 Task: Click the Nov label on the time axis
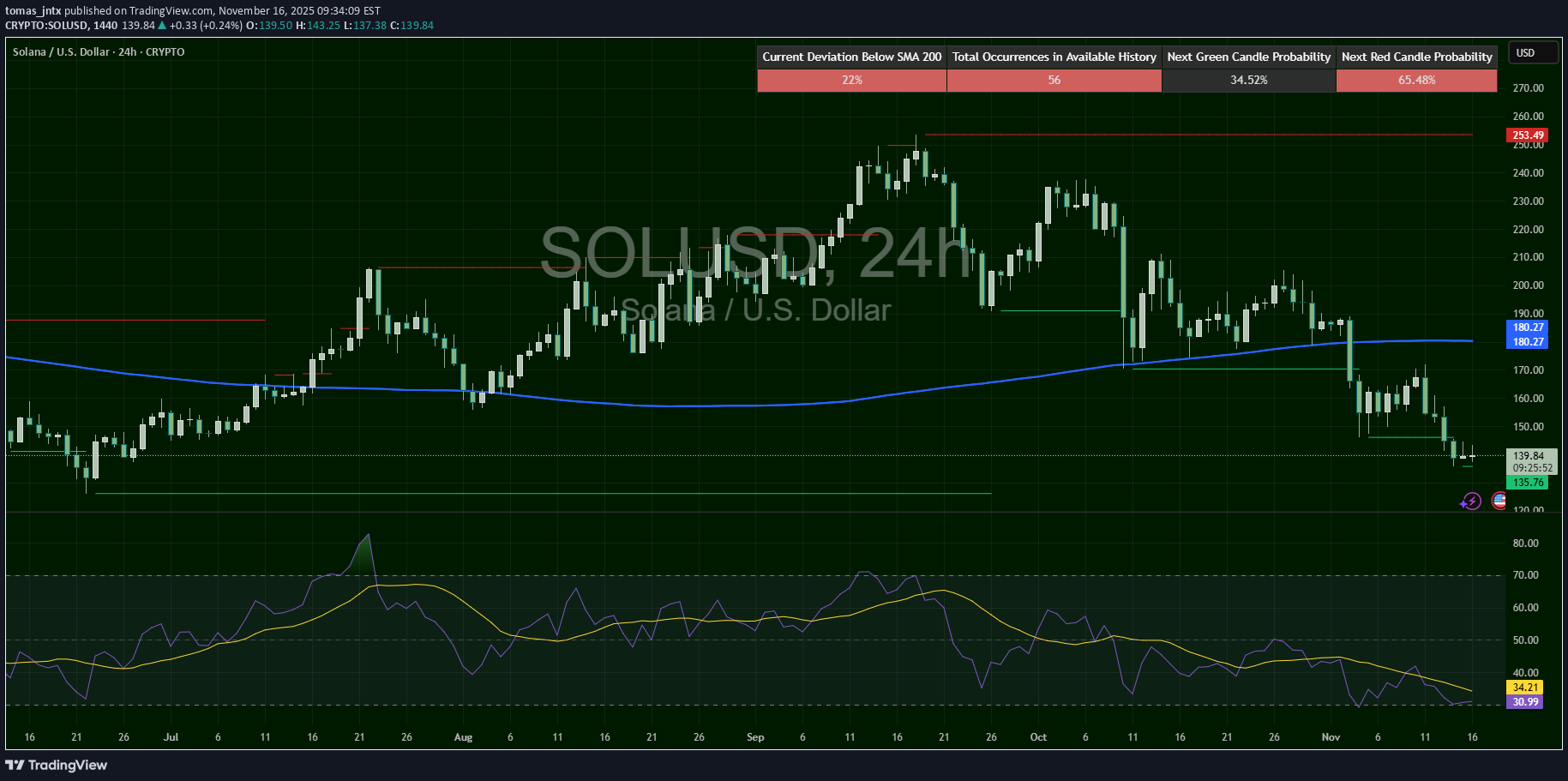(x=1330, y=737)
